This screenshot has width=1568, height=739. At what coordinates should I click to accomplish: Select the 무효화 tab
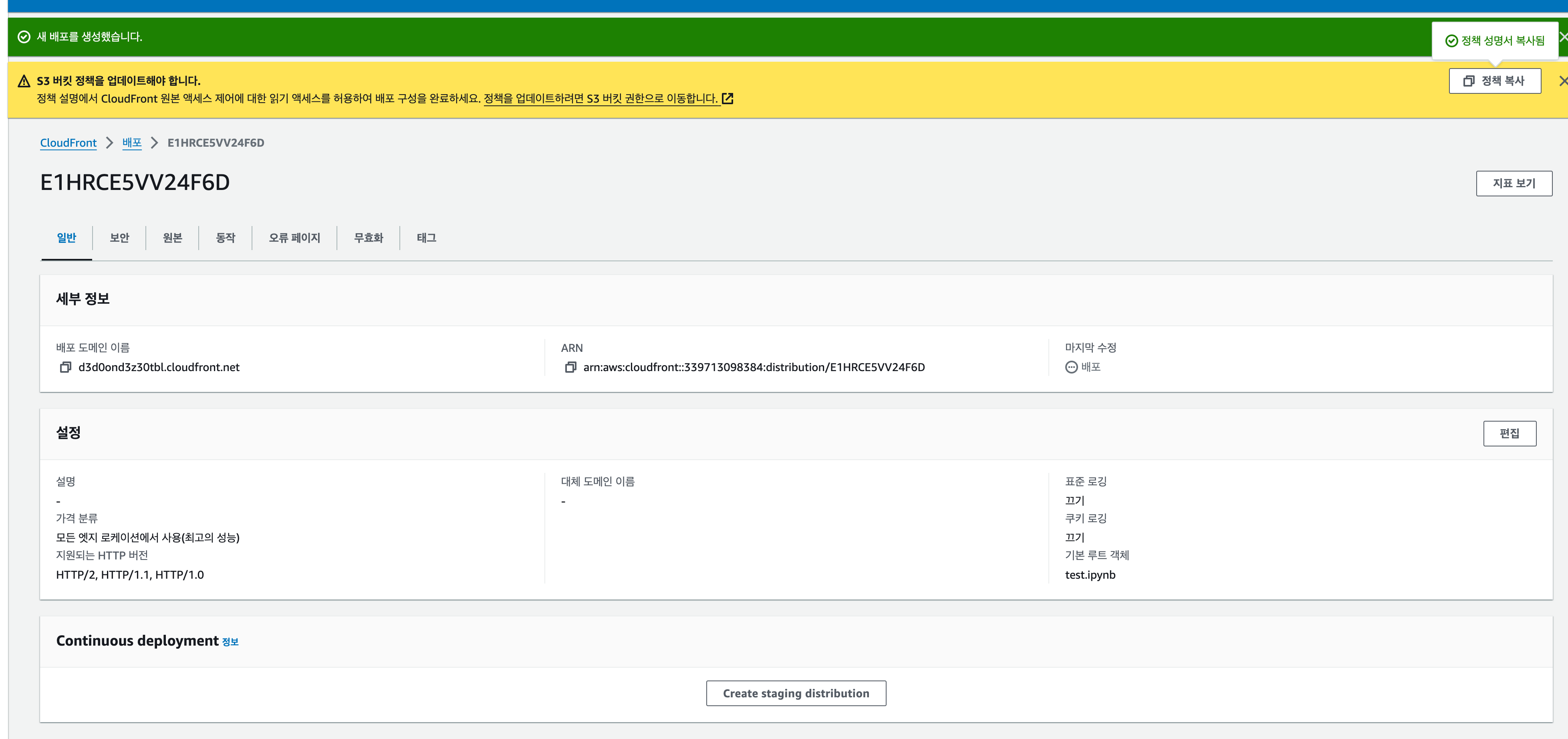click(x=368, y=238)
